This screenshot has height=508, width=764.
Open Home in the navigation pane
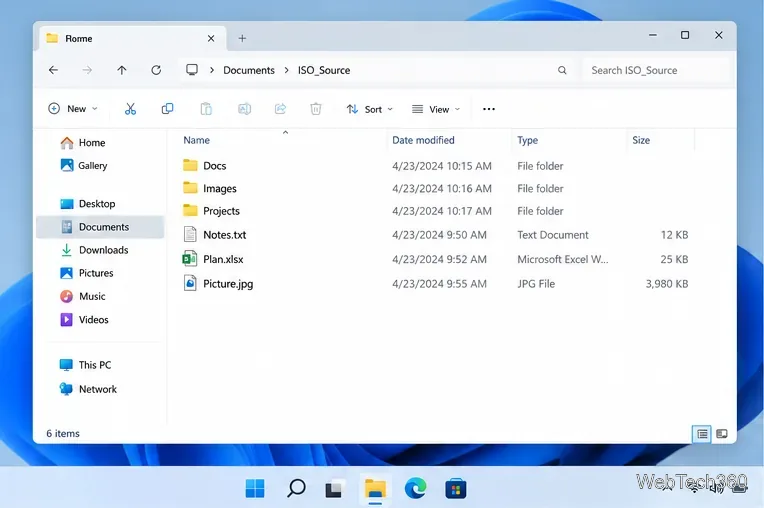(x=83, y=142)
